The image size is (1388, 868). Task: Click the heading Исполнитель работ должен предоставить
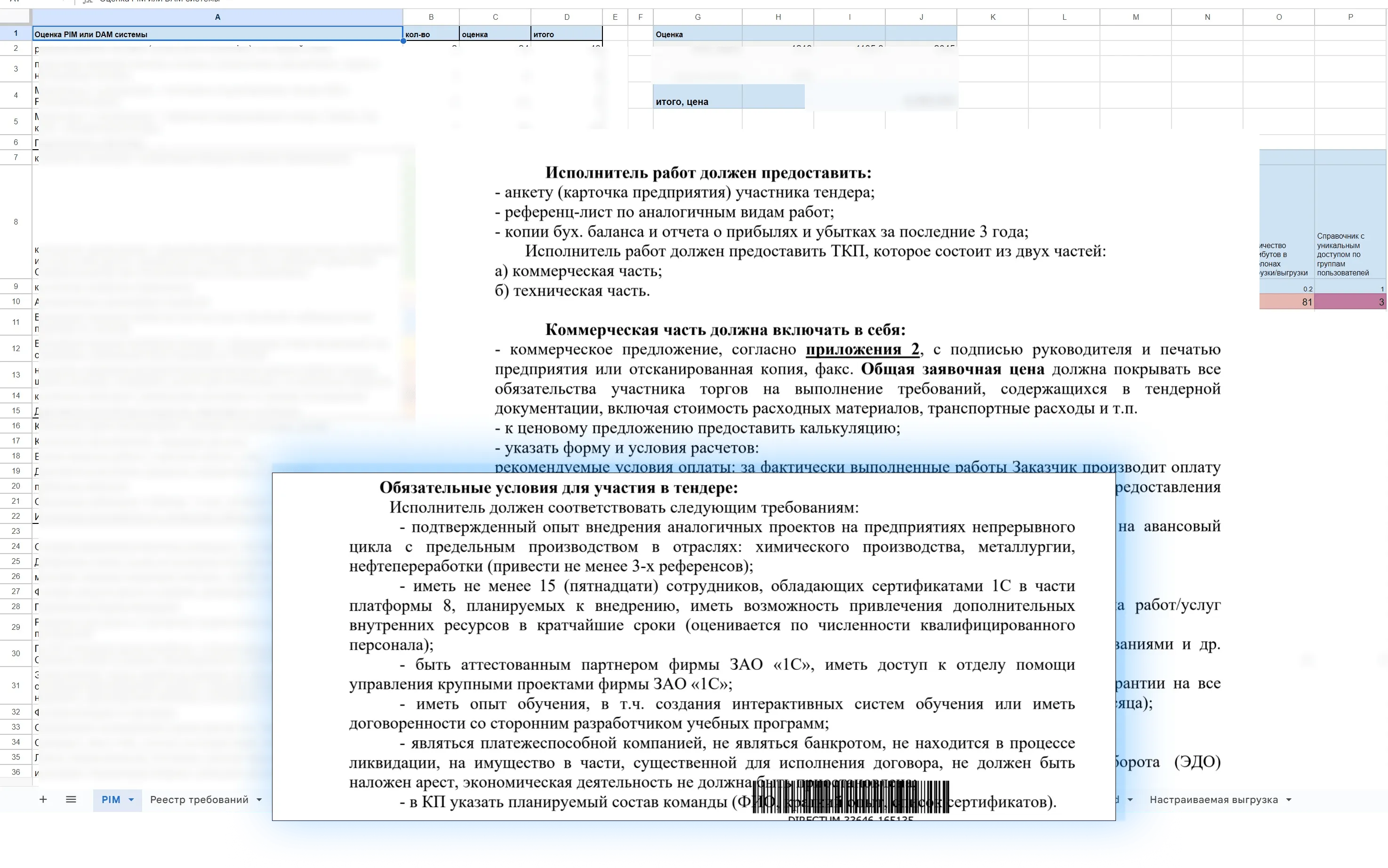708,173
